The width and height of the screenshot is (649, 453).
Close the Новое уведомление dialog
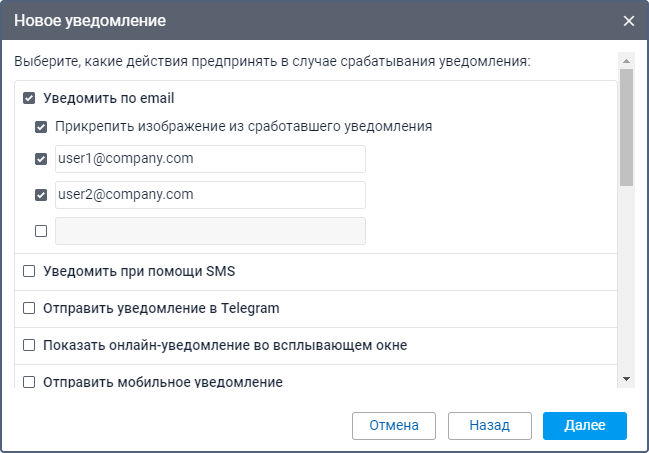pyautogui.click(x=628, y=20)
